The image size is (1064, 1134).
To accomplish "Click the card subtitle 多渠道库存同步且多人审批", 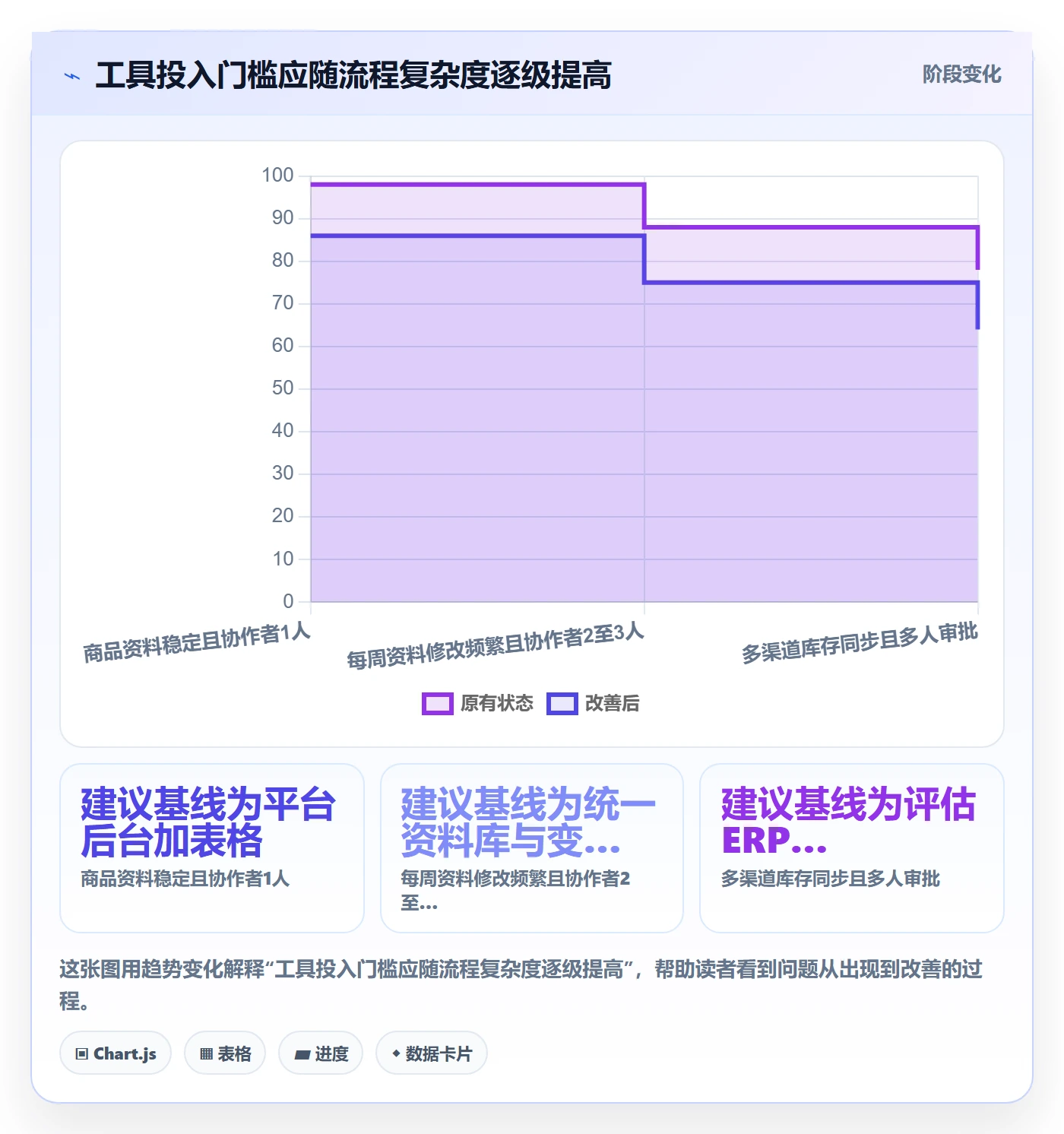I will point(831,879).
